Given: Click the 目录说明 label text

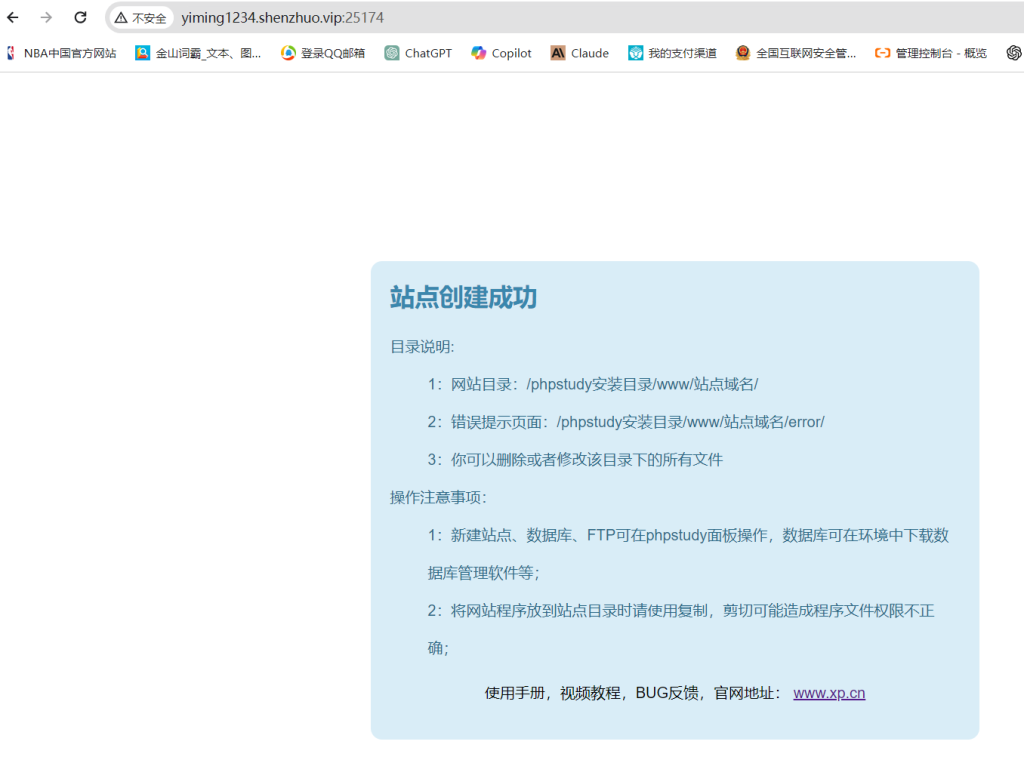Looking at the screenshot, I should [x=422, y=347].
